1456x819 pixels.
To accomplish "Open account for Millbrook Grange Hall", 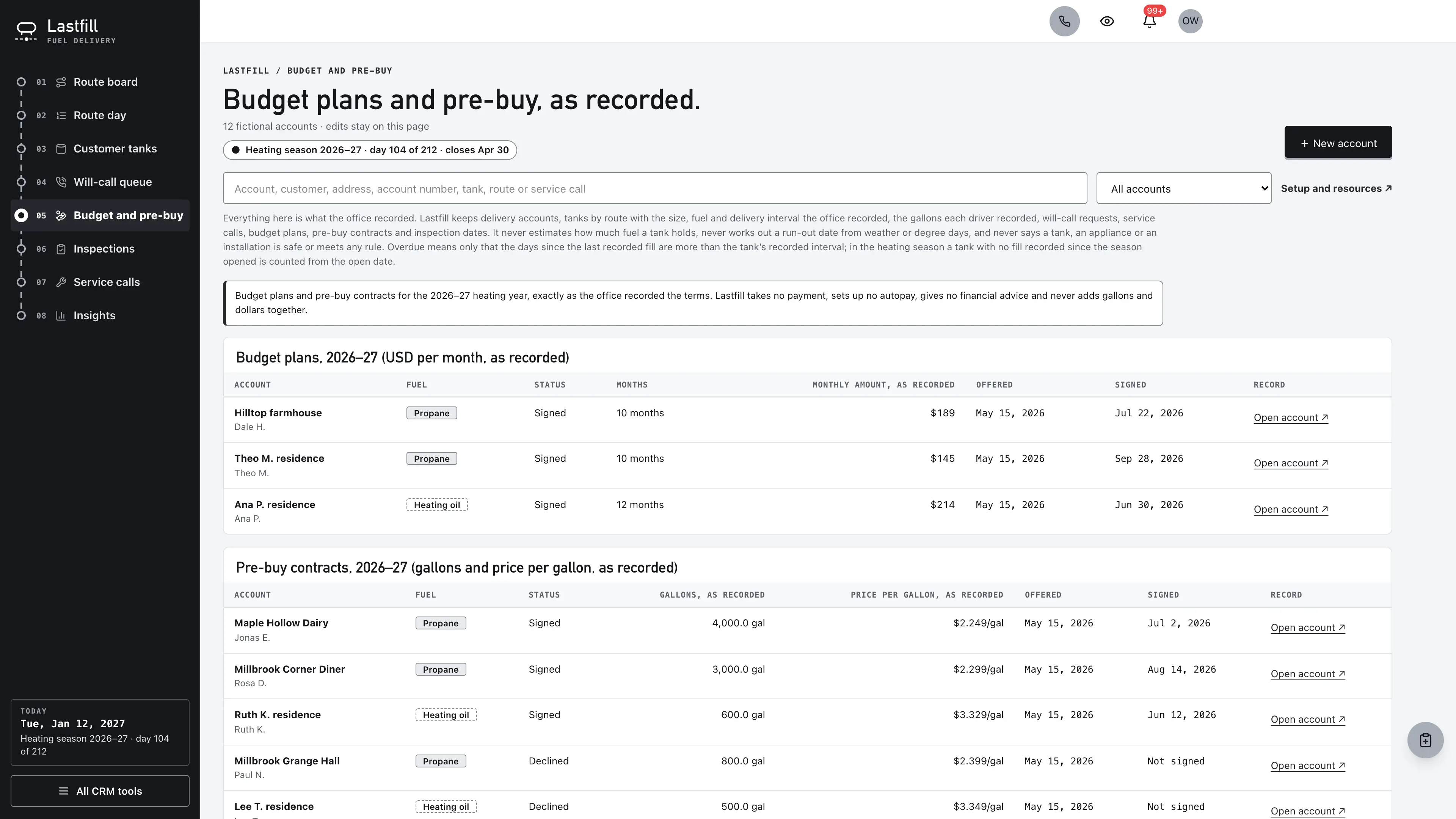I will tap(1307, 766).
